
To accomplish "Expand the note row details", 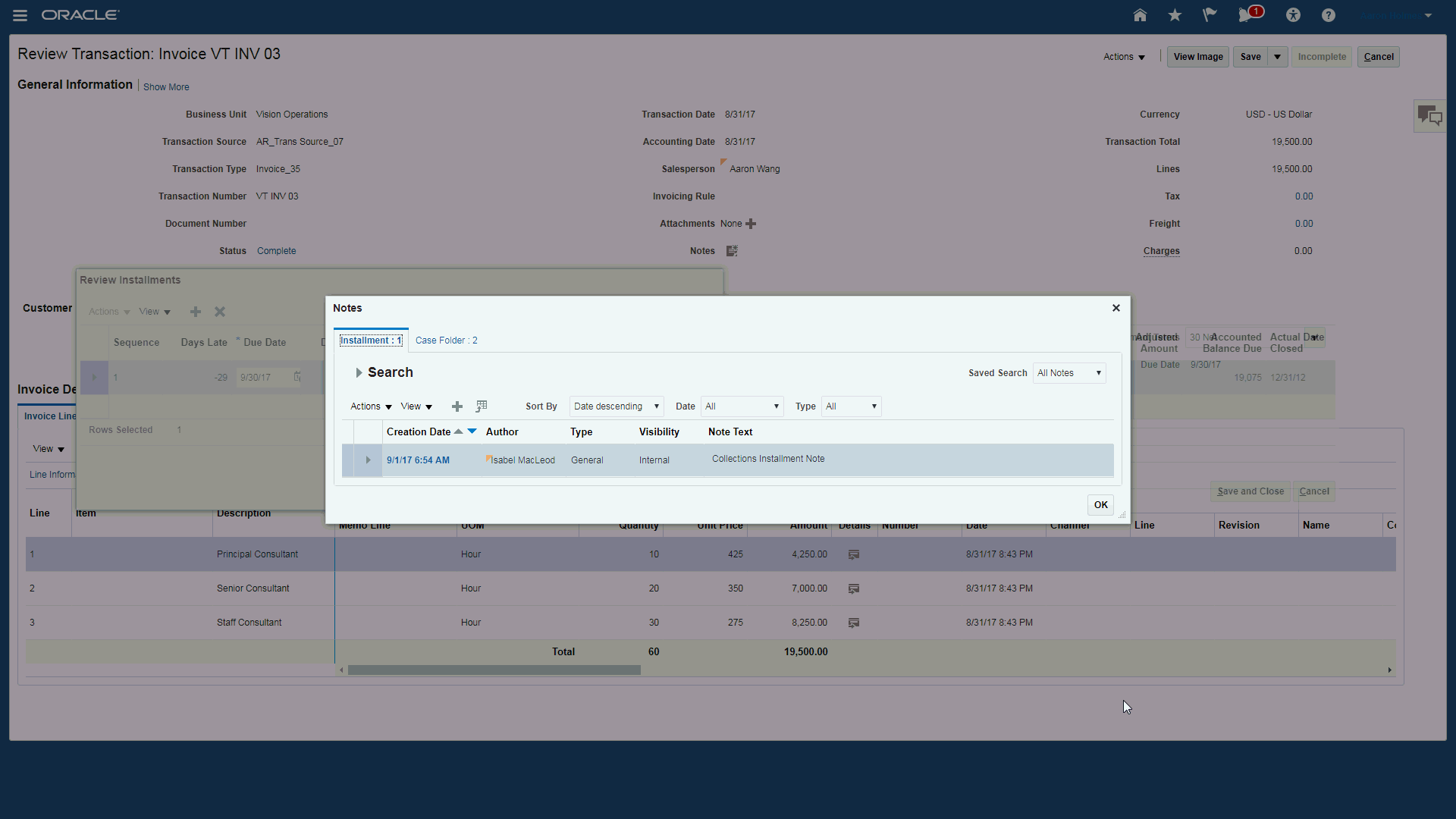I will coord(368,460).
